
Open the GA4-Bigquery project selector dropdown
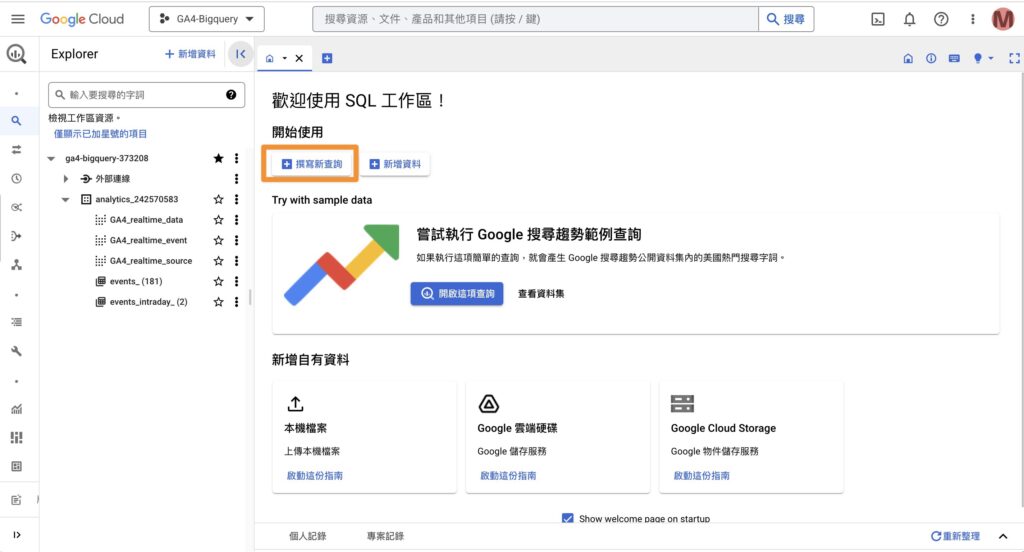click(x=206, y=19)
